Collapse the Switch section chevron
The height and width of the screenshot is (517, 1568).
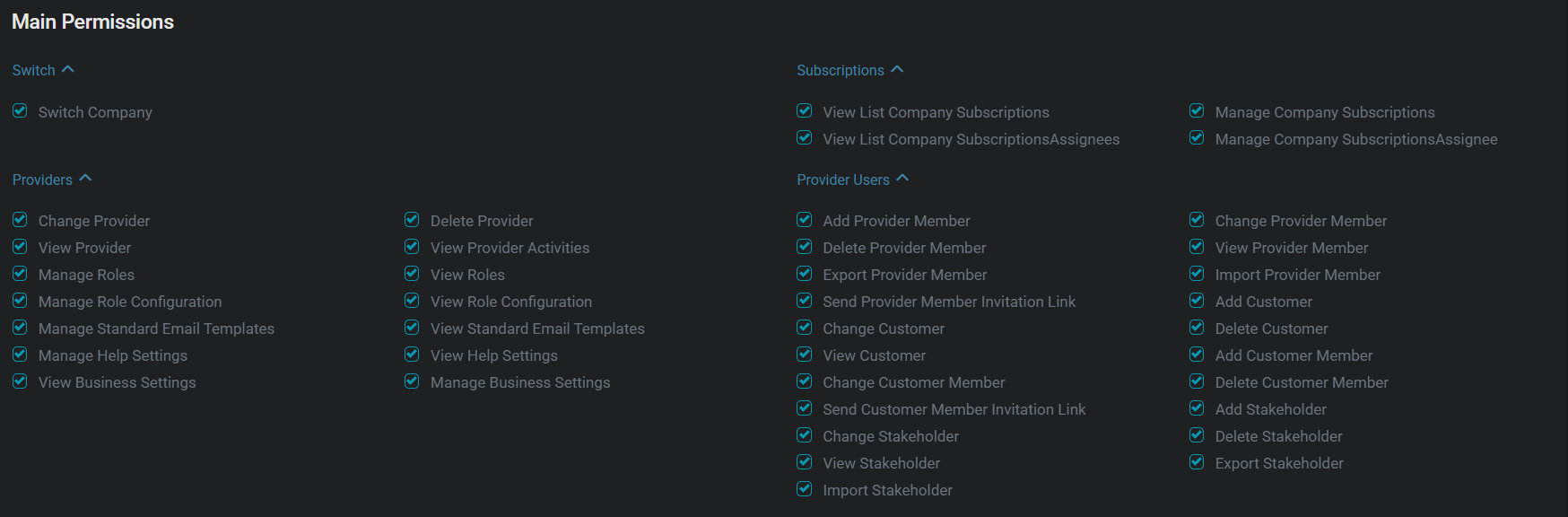[68, 69]
